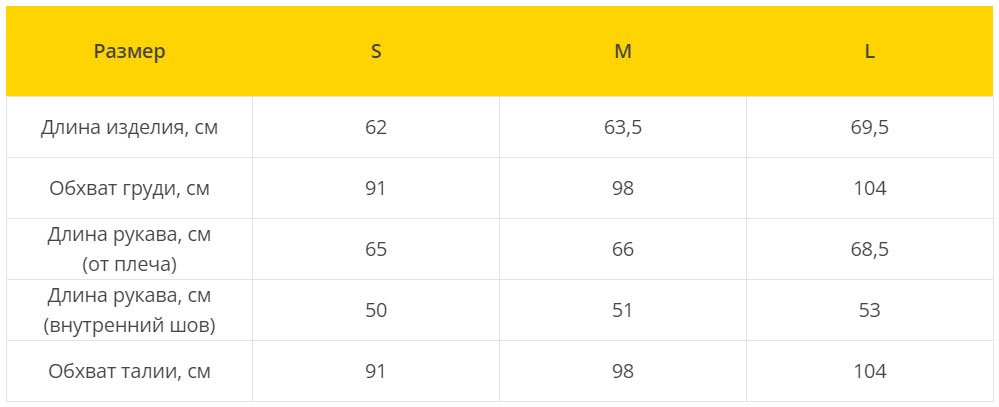Click inner seam sleeve value 53
The height and width of the screenshot is (407, 999).
click(x=870, y=310)
